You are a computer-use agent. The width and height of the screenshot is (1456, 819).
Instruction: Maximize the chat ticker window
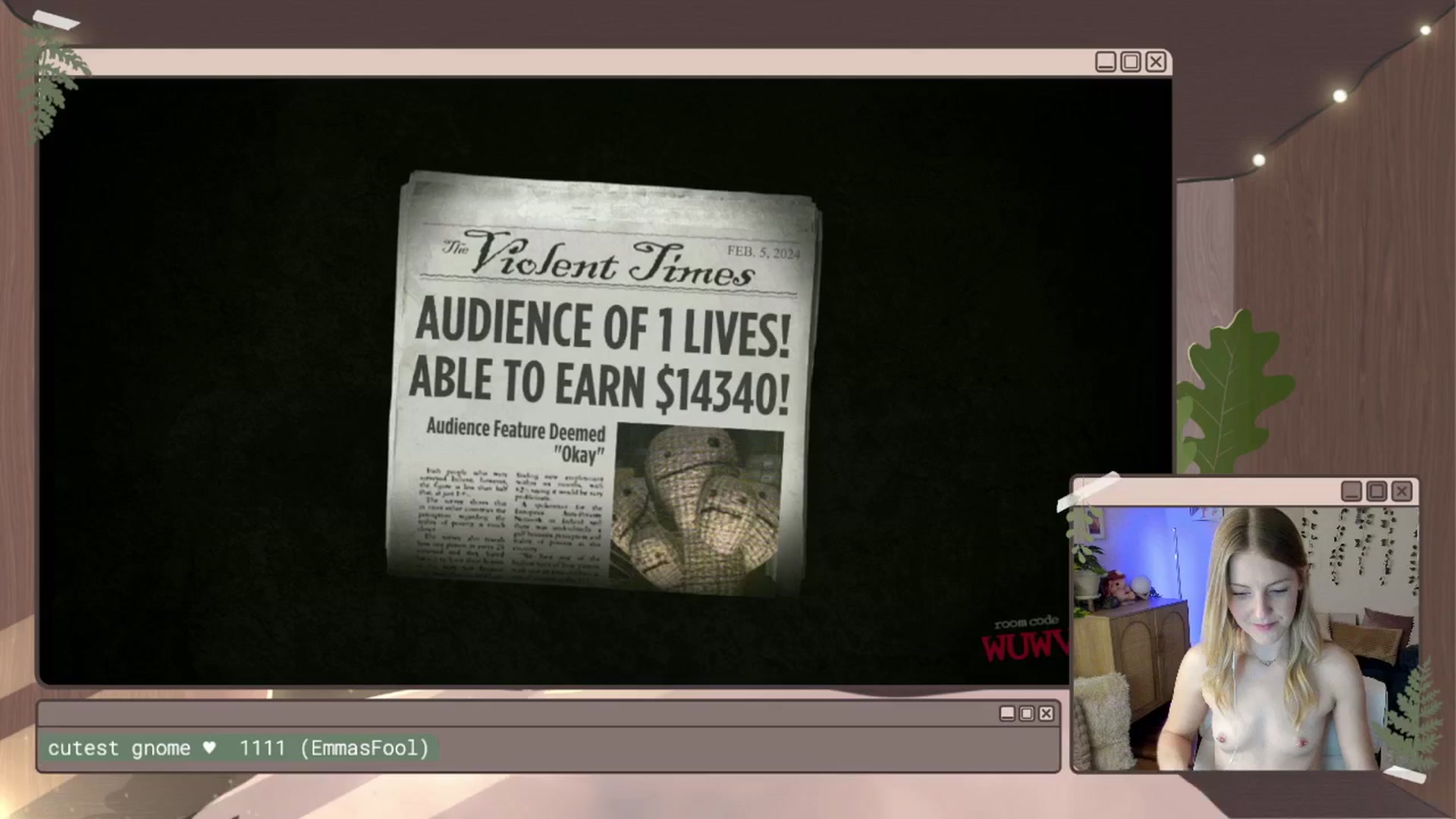point(1027,714)
